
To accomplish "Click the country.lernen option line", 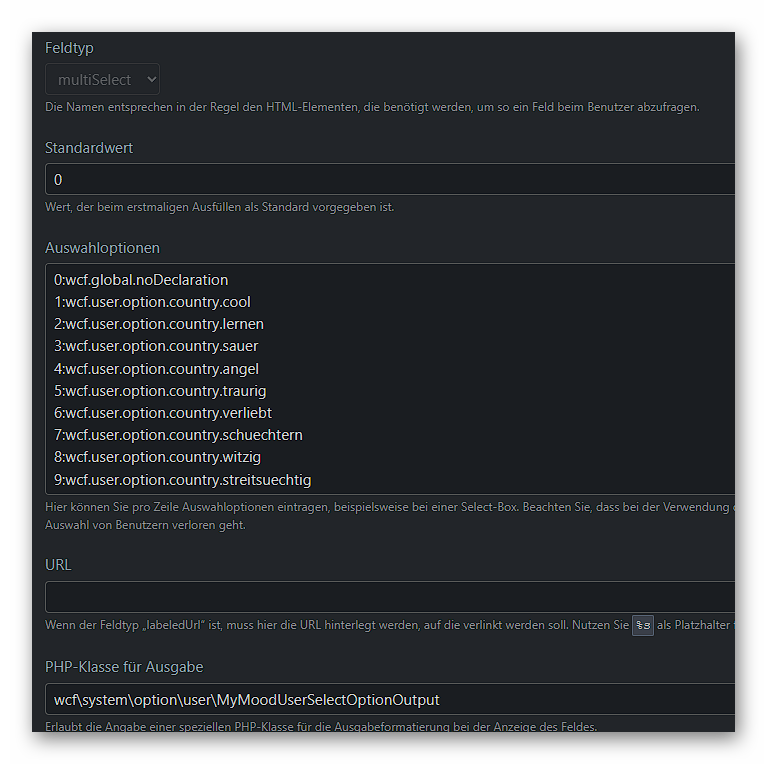I will tap(159, 324).
